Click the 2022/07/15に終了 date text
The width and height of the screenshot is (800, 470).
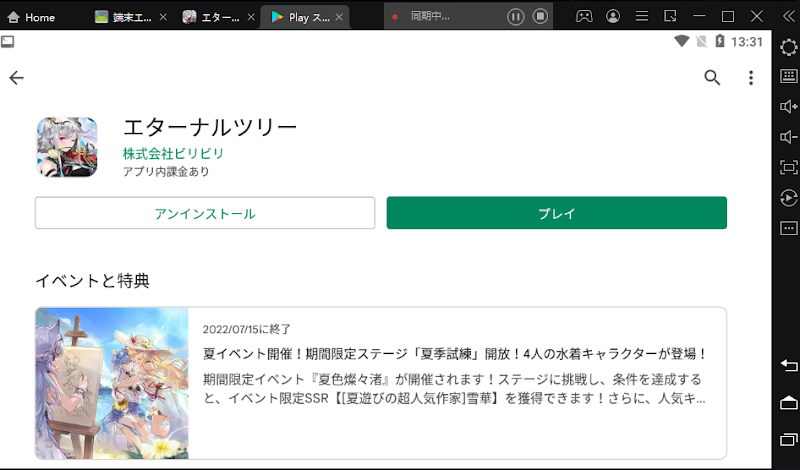247,329
